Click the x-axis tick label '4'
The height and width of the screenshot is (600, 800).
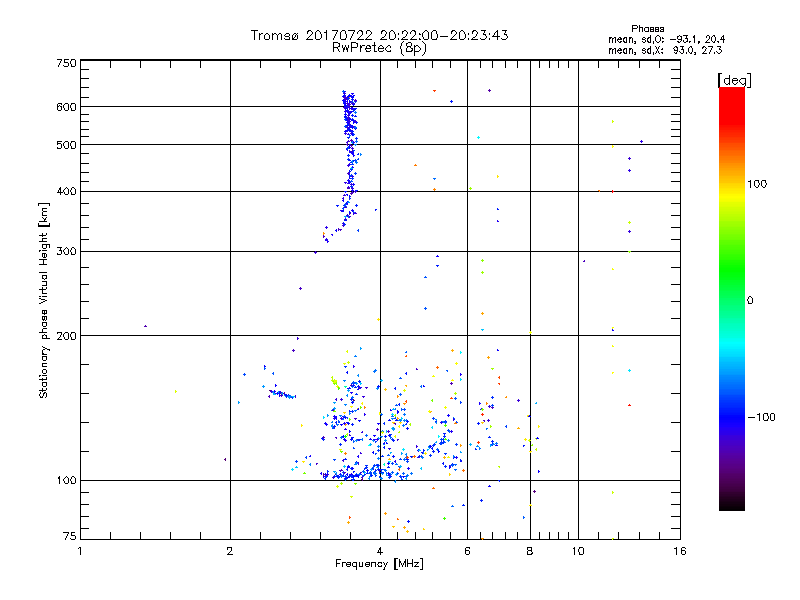pyautogui.click(x=380, y=551)
